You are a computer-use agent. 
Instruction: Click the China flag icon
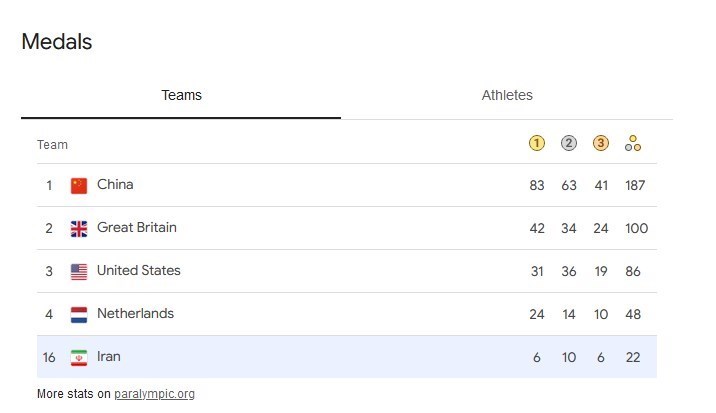coord(79,185)
